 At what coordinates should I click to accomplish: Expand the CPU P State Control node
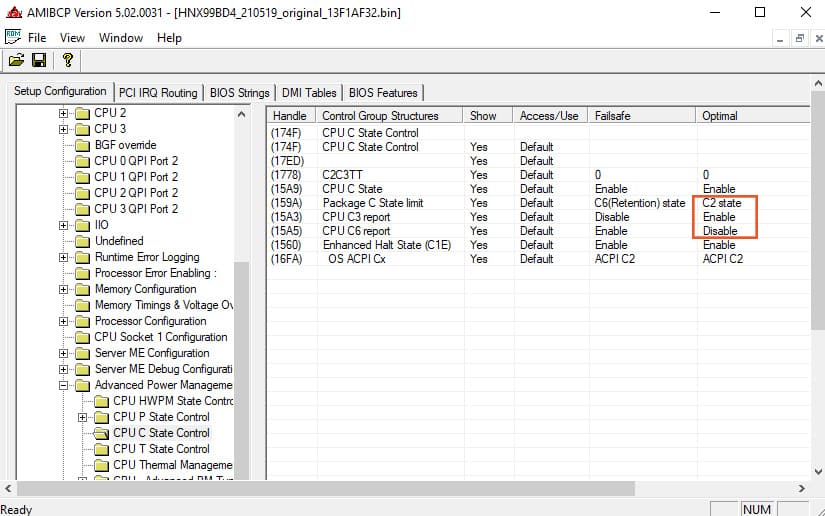coord(83,417)
